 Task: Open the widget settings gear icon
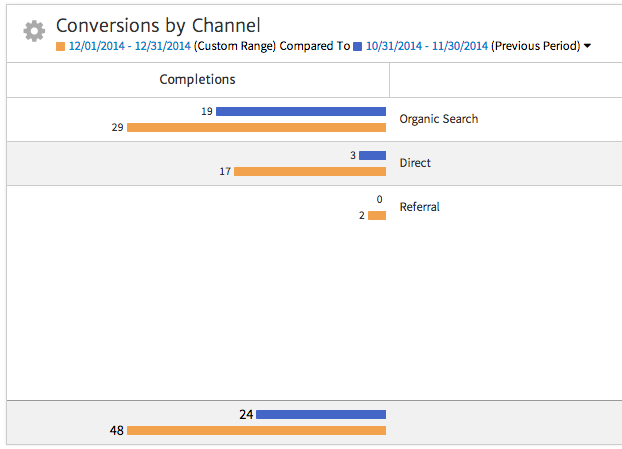click(34, 31)
